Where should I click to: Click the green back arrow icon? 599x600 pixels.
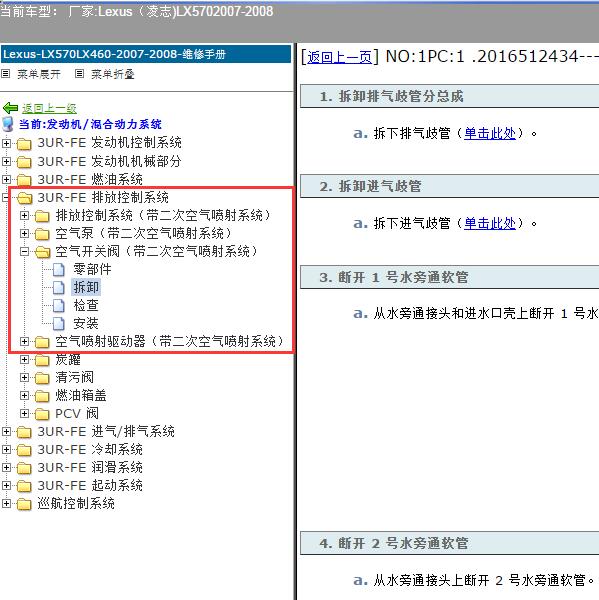coord(10,108)
